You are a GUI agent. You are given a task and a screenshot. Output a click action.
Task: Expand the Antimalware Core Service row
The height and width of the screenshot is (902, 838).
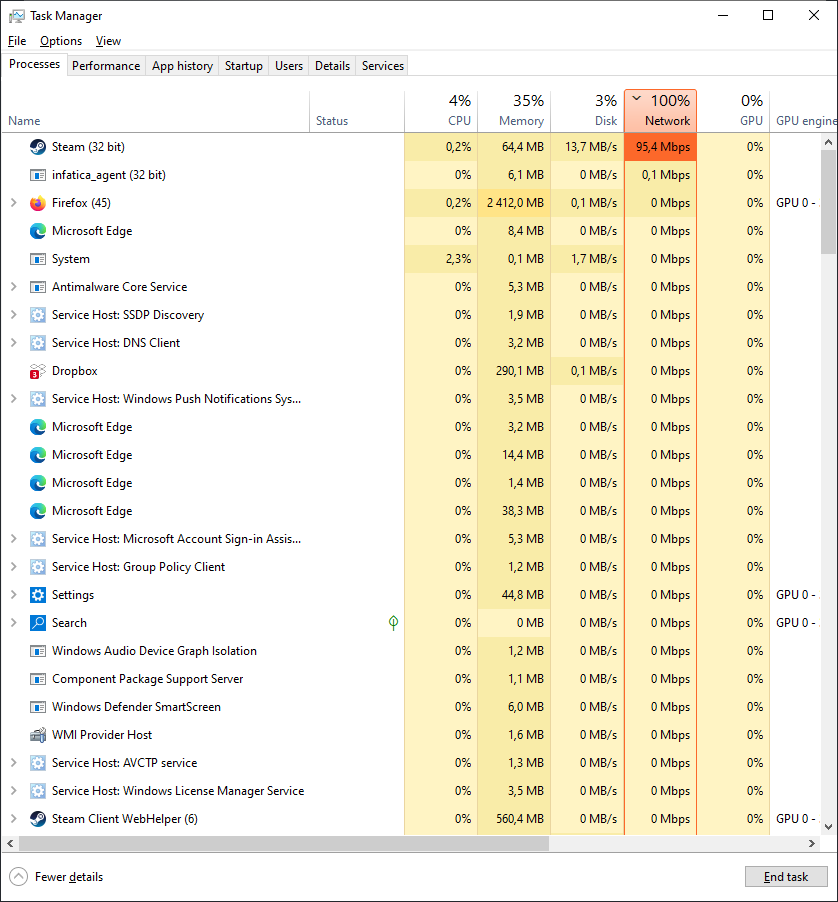[13, 287]
